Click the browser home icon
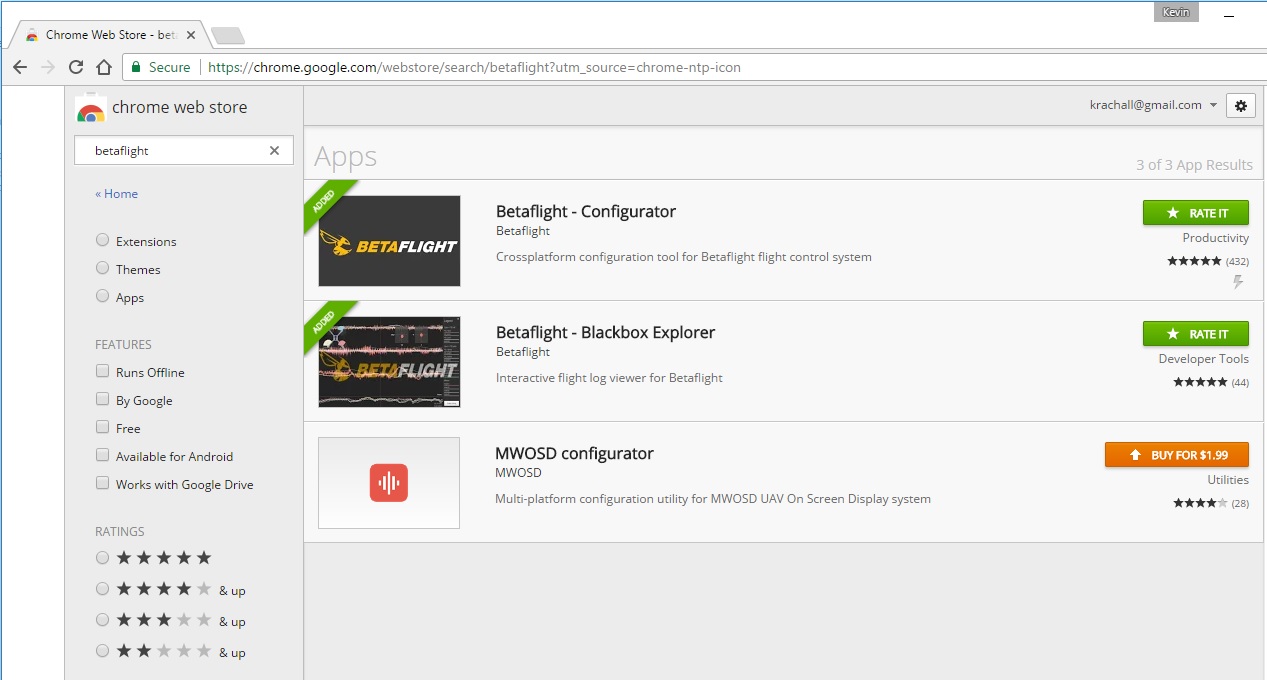 [x=103, y=67]
